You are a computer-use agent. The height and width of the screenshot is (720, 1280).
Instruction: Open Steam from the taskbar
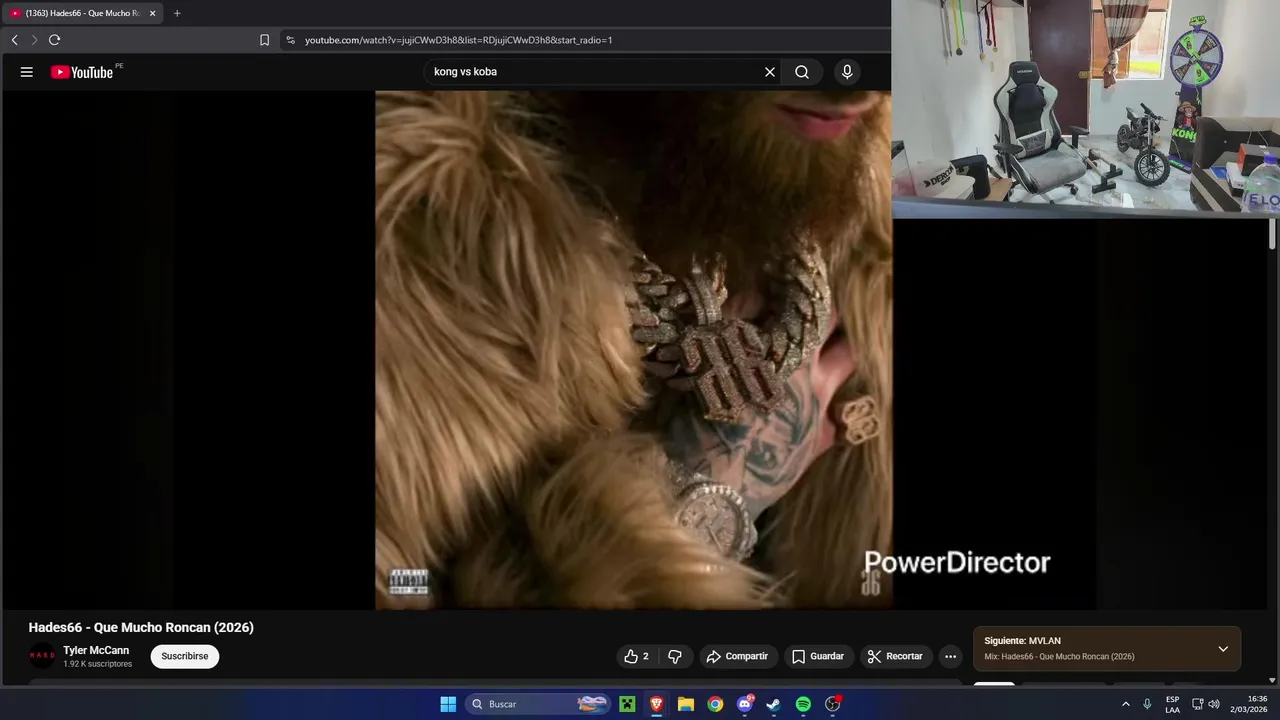click(774, 704)
